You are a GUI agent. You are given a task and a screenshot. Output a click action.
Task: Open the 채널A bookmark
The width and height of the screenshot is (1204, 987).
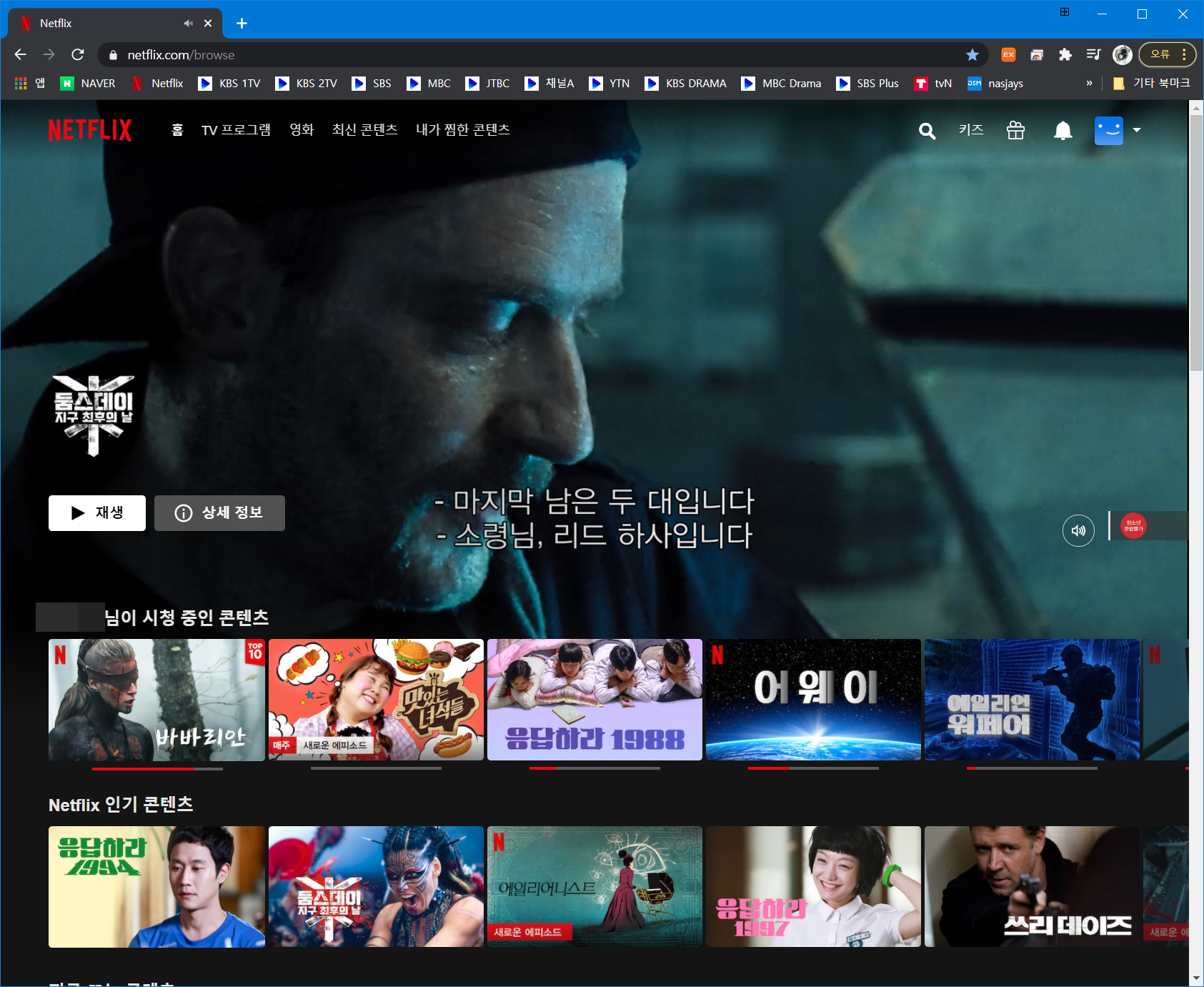[x=549, y=83]
